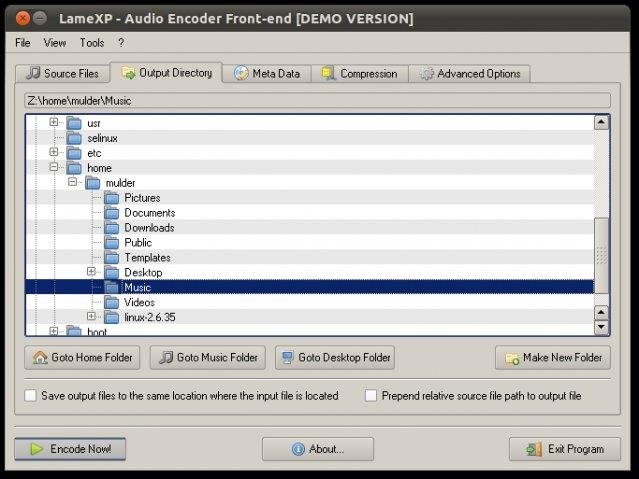Click the Public folder icon
This screenshot has height=479, width=639.
112,243
